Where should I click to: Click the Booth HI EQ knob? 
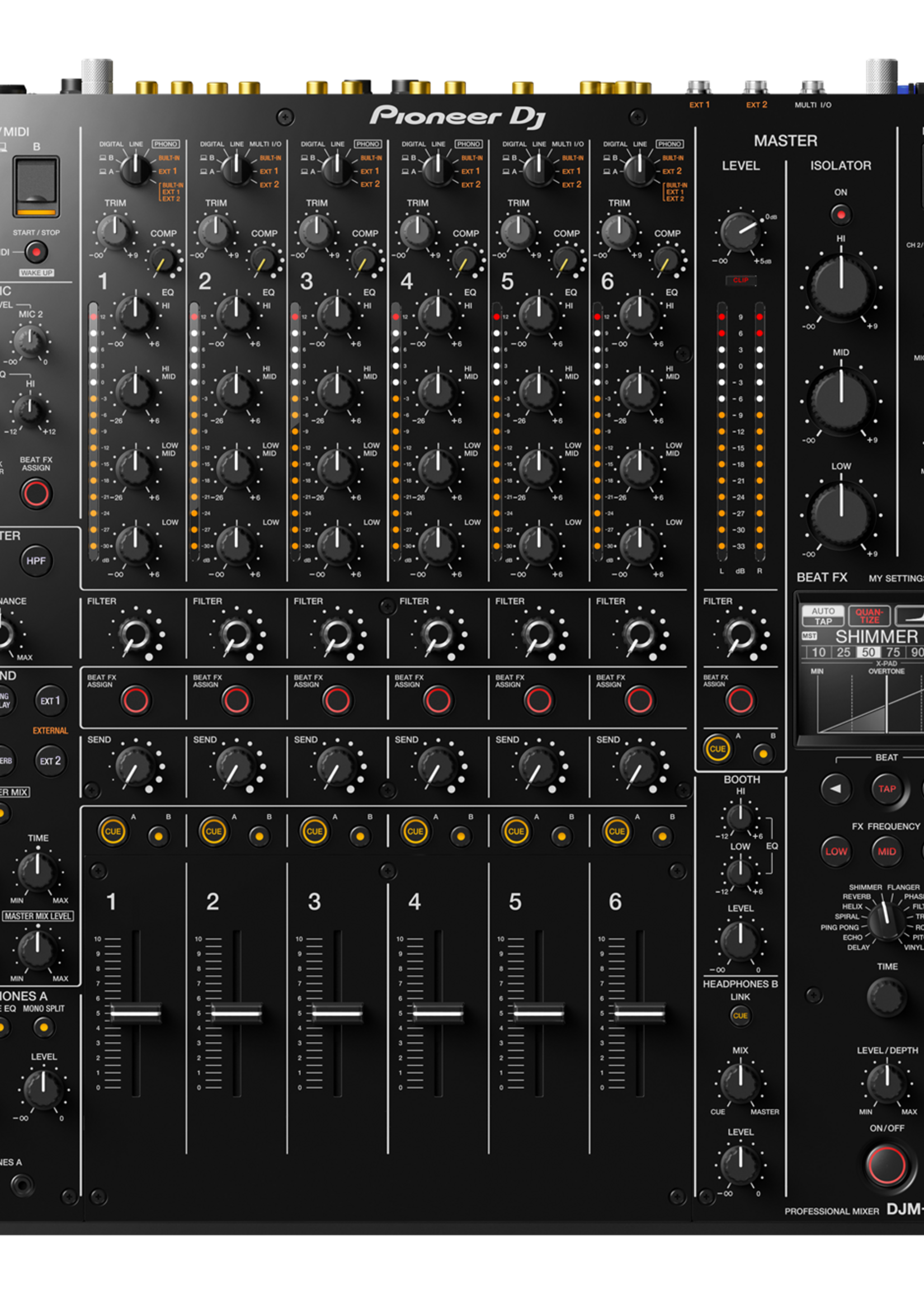(x=739, y=817)
